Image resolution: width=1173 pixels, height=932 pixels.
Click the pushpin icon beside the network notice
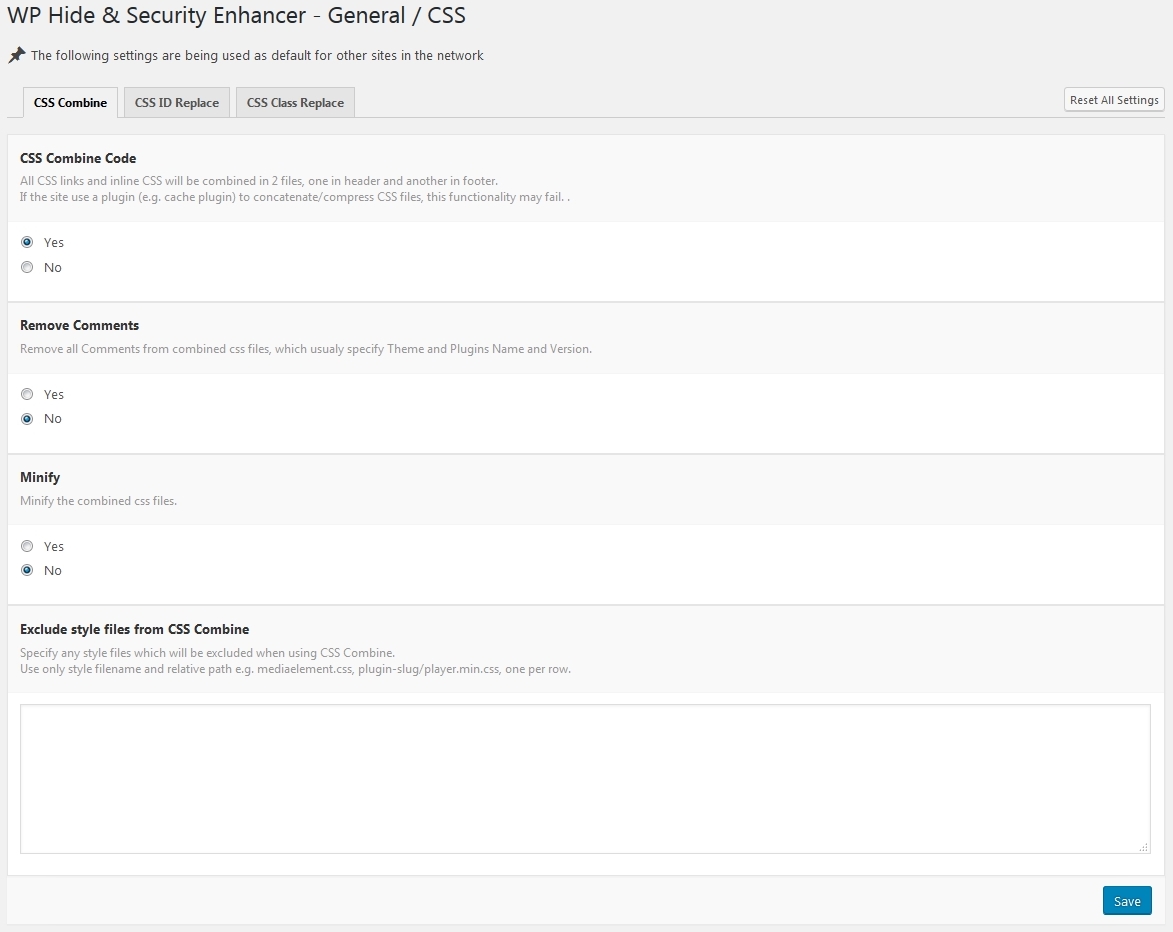pos(16,55)
